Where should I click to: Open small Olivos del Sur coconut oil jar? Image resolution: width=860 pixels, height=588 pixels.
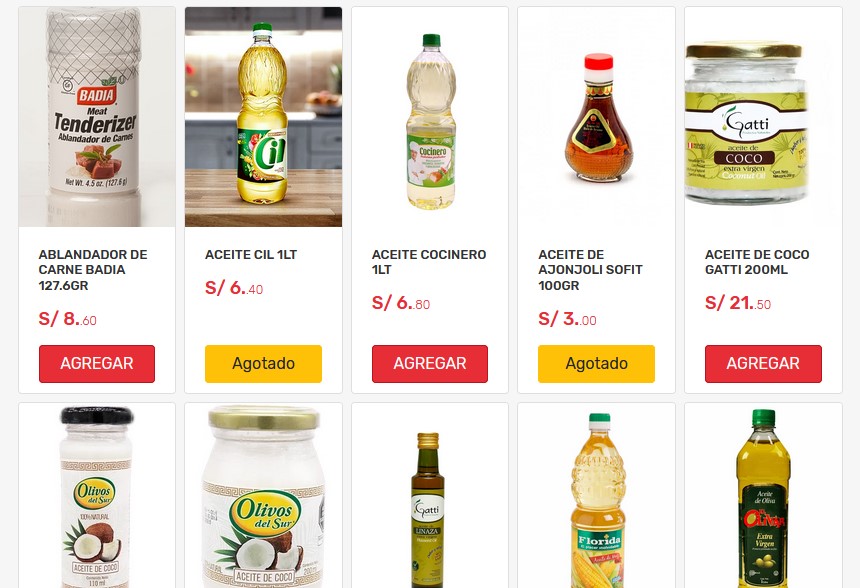click(x=97, y=496)
